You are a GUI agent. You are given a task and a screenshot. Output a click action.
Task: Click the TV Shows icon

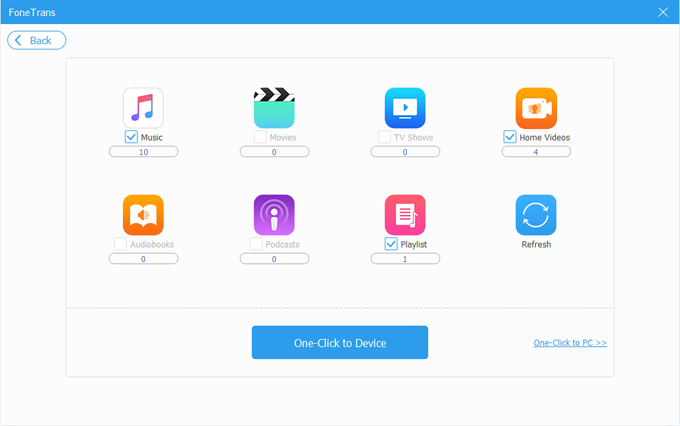click(x=405, y=107)
